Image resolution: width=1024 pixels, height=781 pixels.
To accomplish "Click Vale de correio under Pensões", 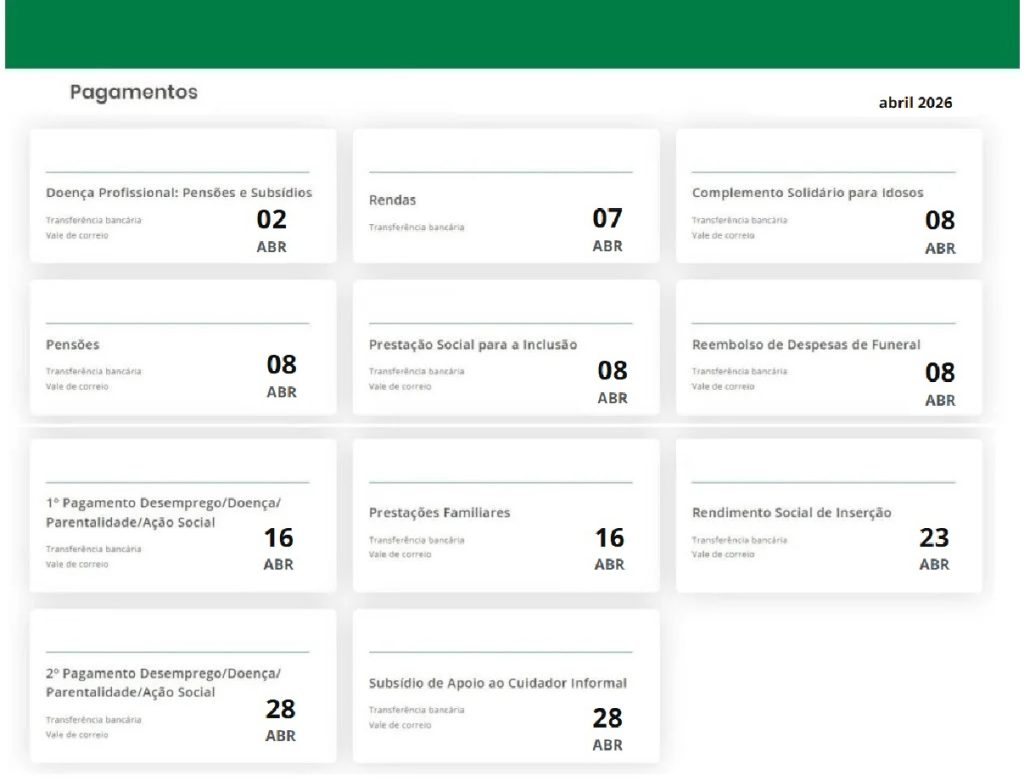I will 77,387.
